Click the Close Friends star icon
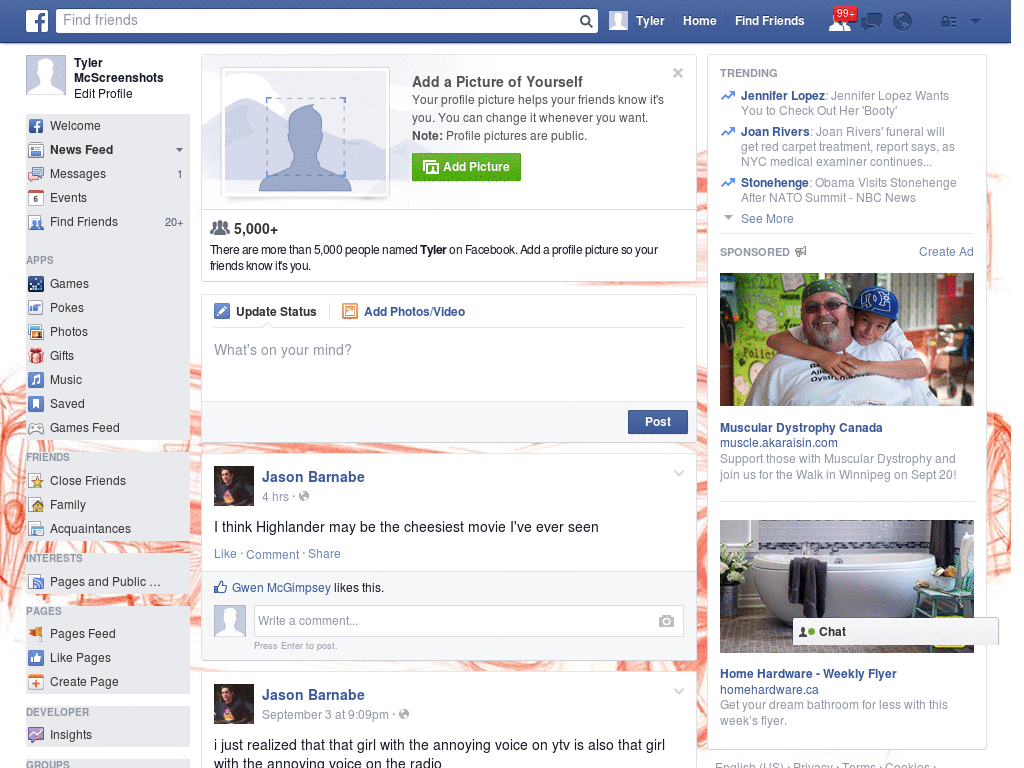 click(x=36, y=481)
